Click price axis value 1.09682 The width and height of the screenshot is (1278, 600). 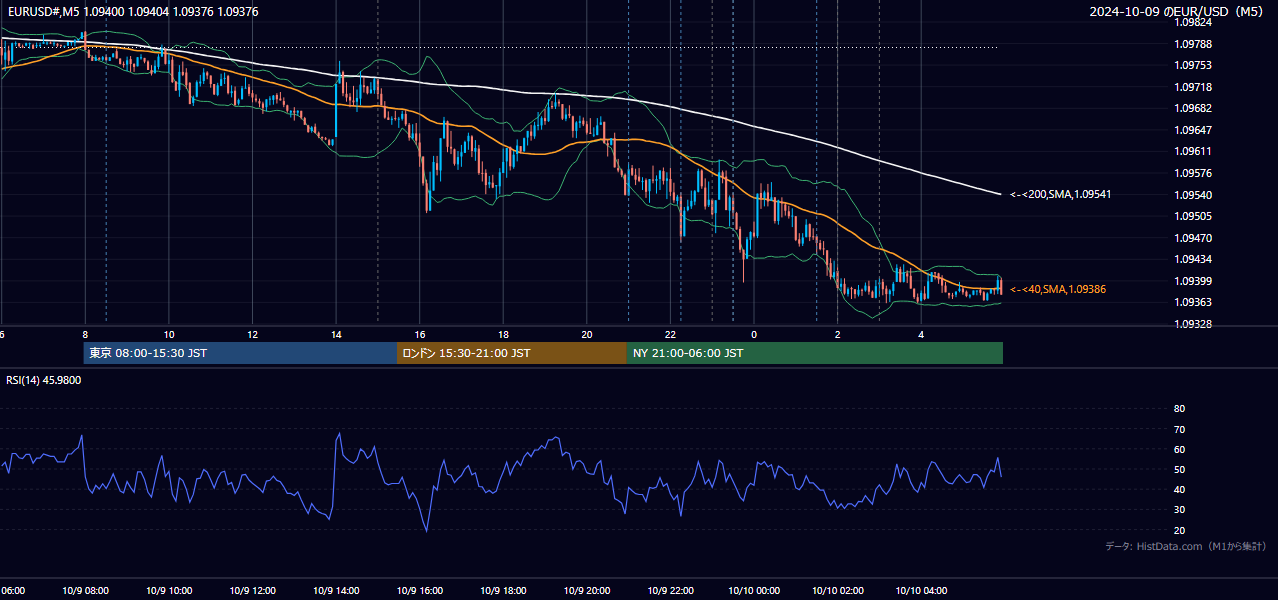coord(1193,108)
